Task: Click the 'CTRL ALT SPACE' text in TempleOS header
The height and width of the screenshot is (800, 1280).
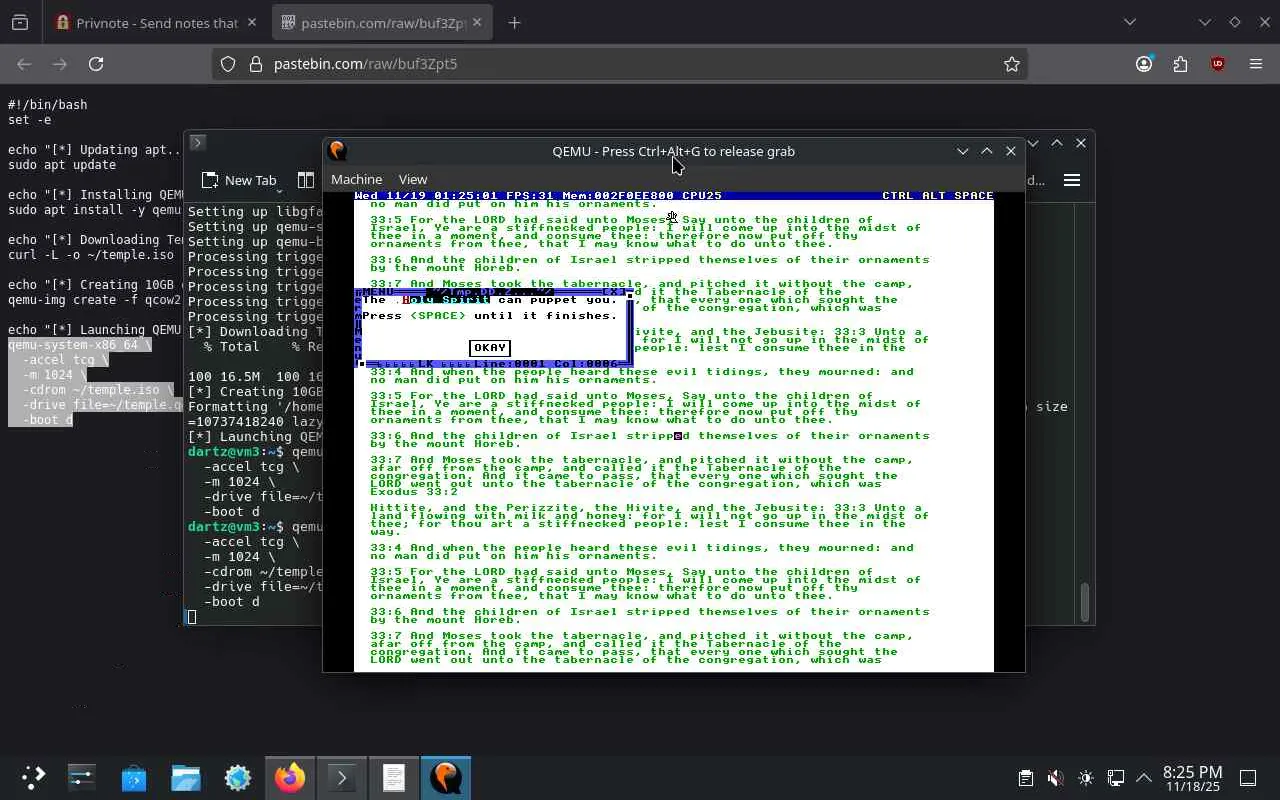Action: tap(938, 196)
